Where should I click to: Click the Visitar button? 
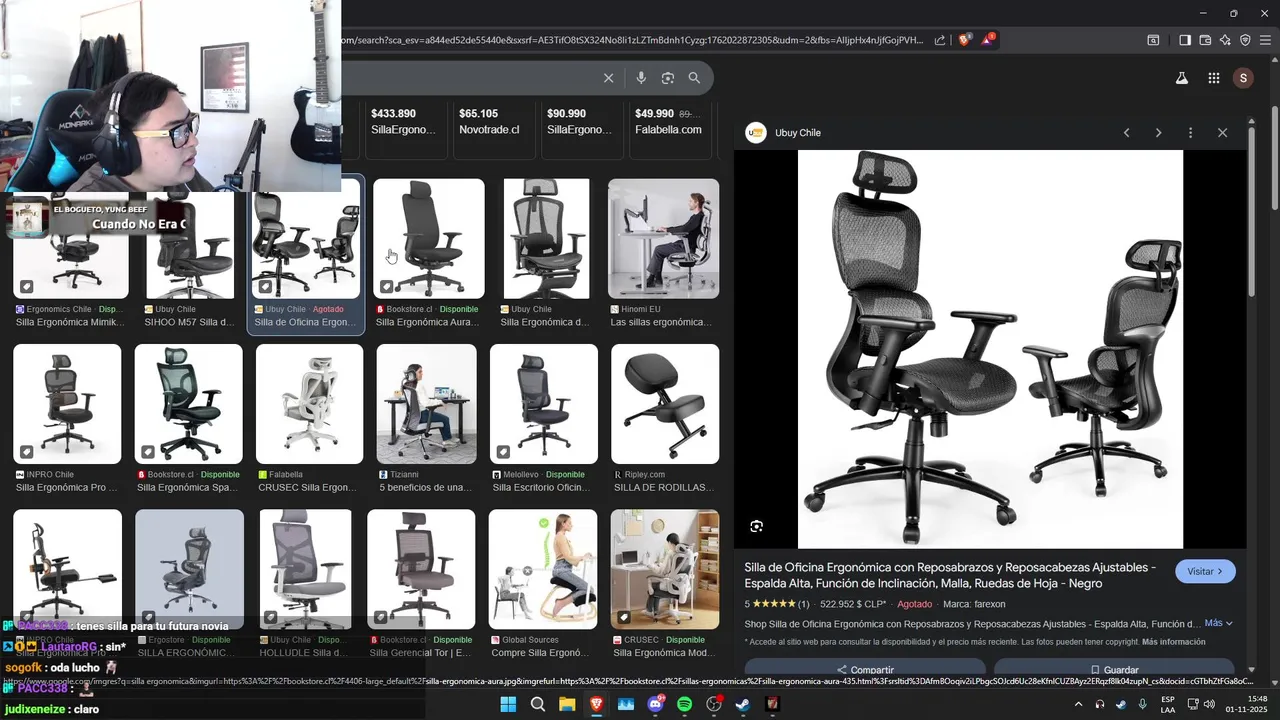point(1205,571)
